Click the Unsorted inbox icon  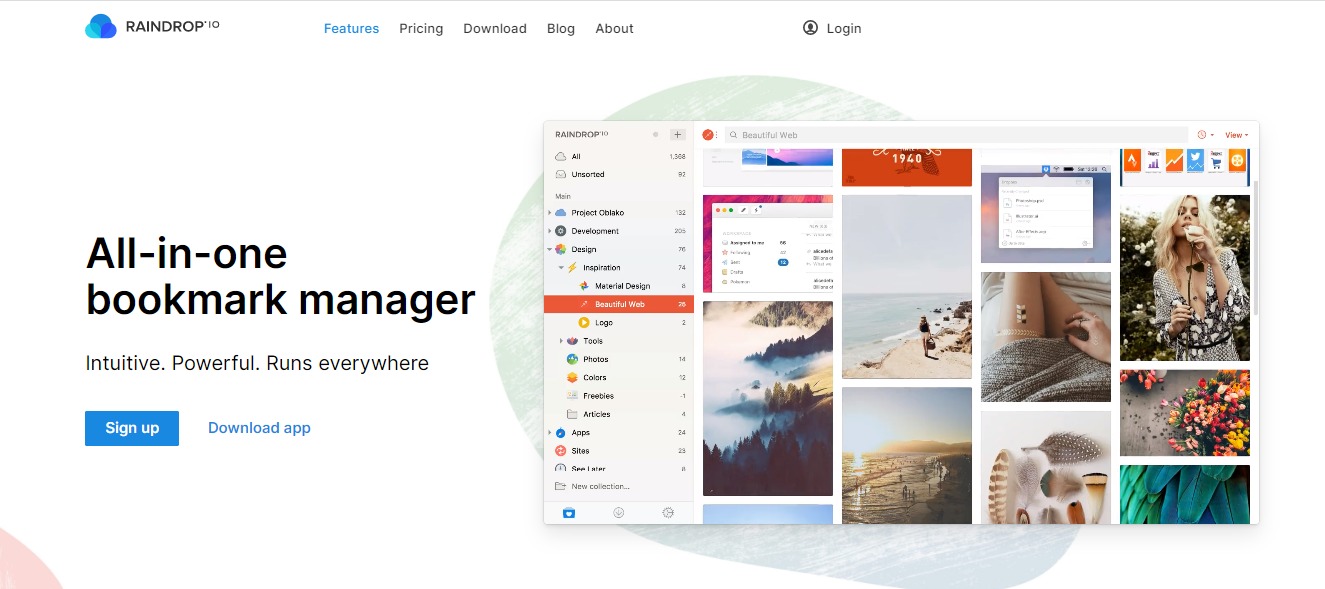coord(561,175)
